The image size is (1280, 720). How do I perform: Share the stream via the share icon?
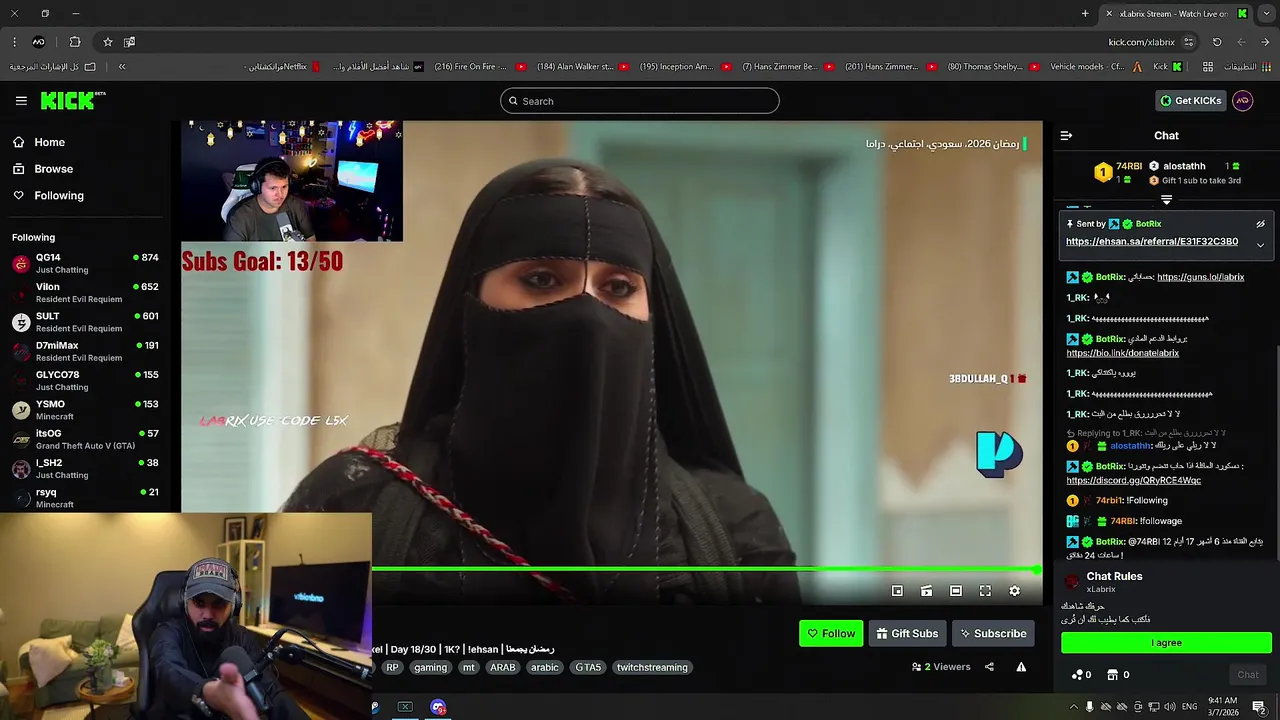pos(989,667)
